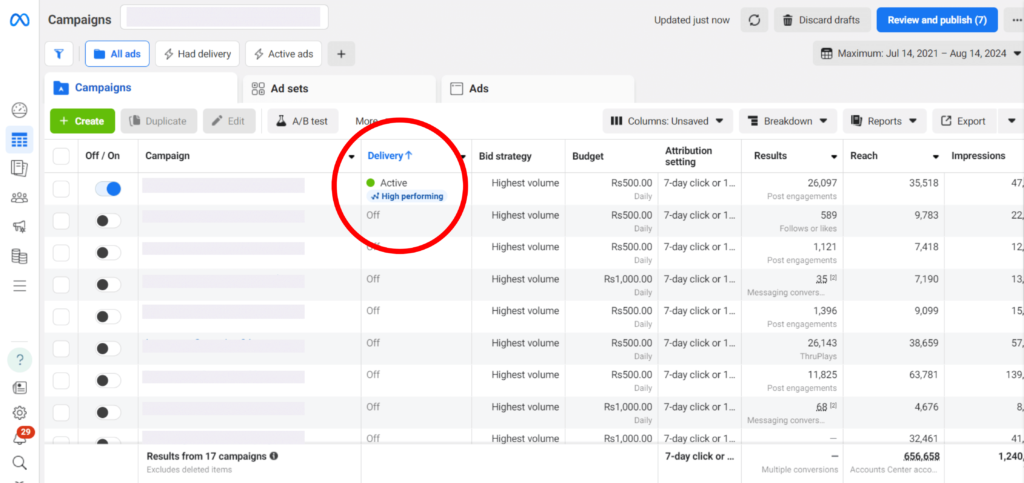Click the search magnifier in sidebar

coord(19,463)
